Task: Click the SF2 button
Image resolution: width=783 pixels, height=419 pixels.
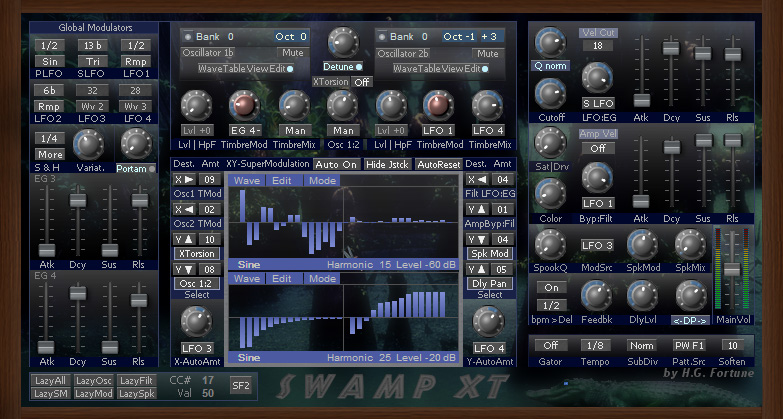Action: [x=241, y=386]
